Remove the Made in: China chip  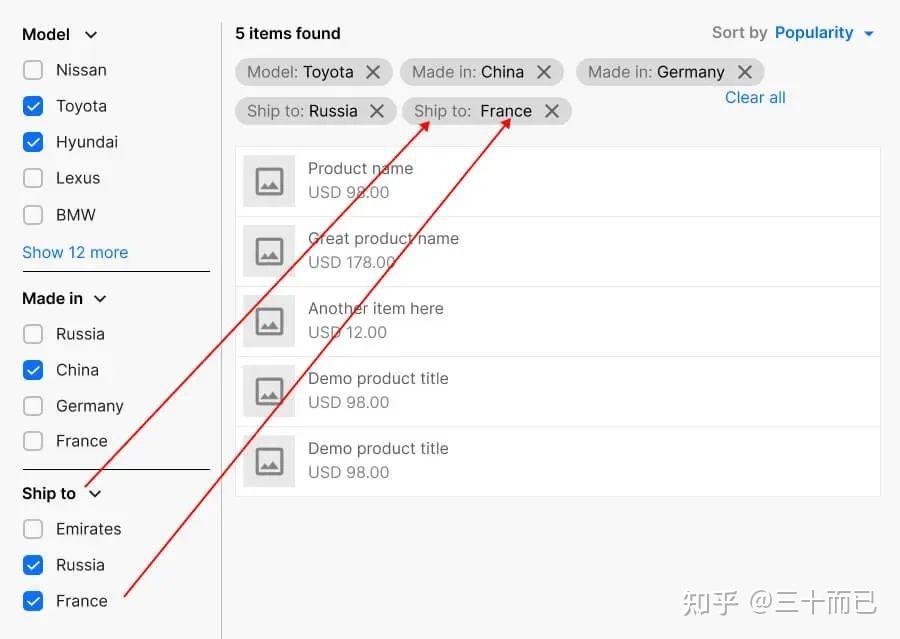544,72
